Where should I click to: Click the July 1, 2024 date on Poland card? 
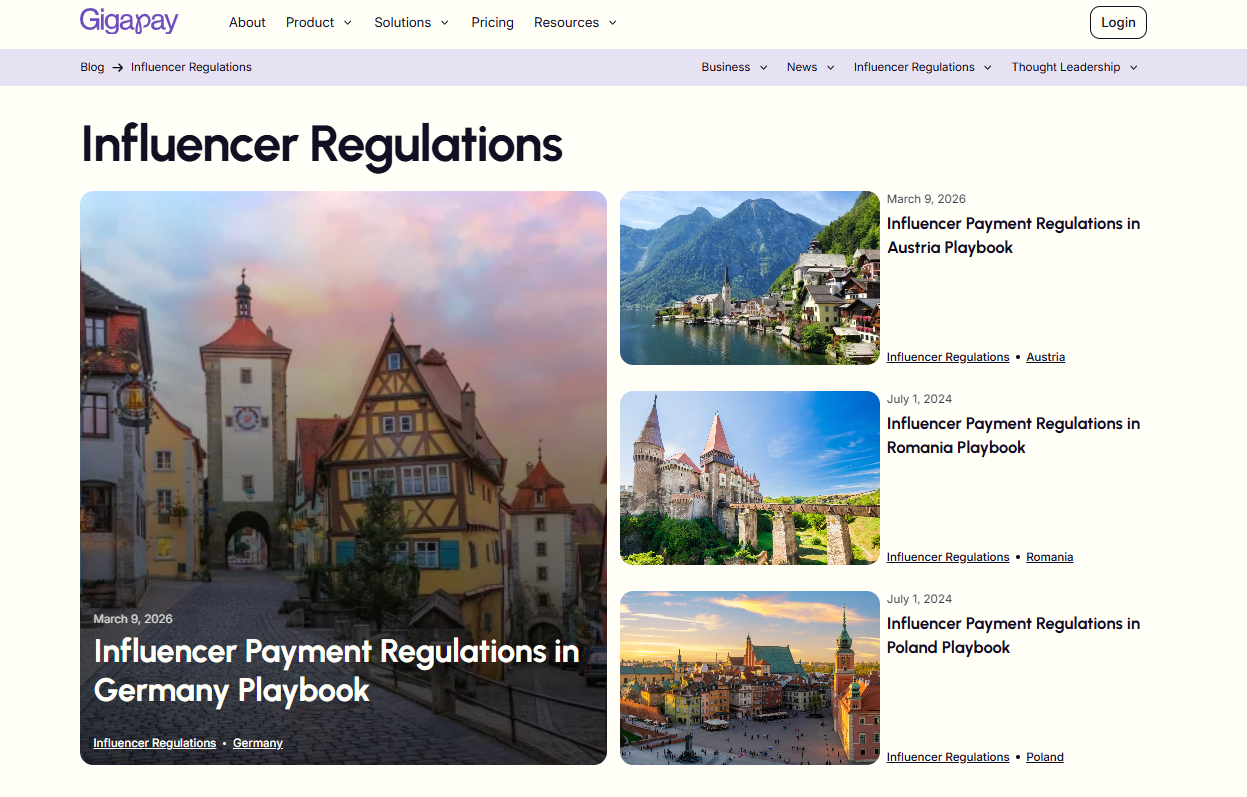pyautogui.click(x=919, y=599)
